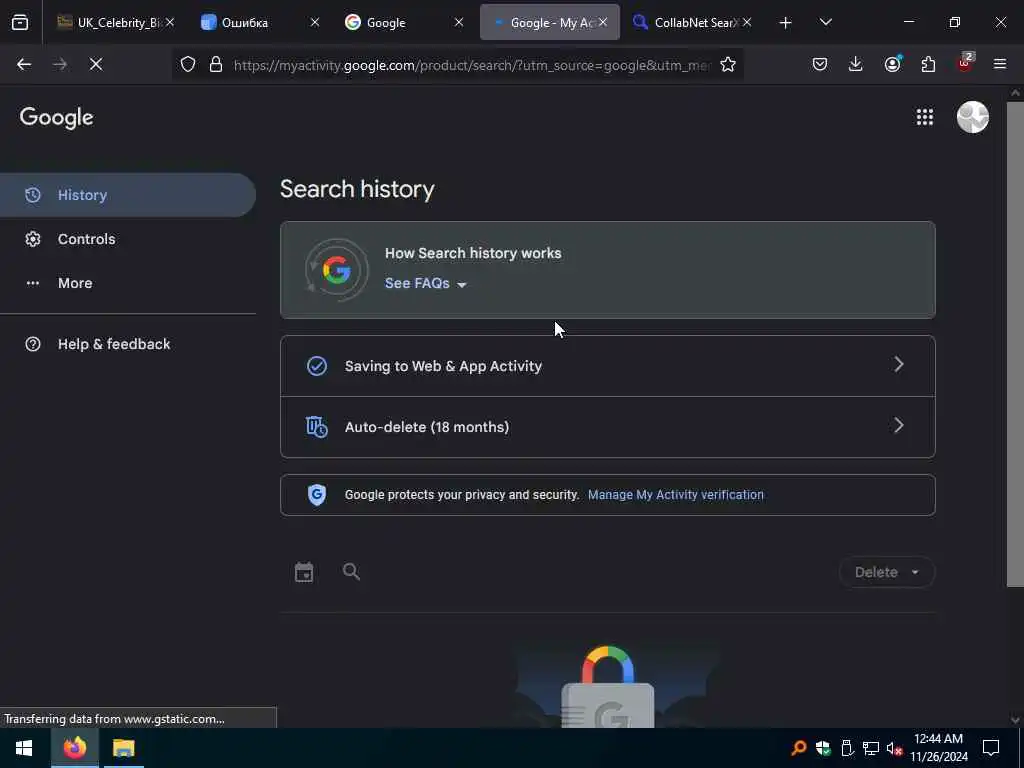Click network tray icon
1024x768 pixels.
871,748
